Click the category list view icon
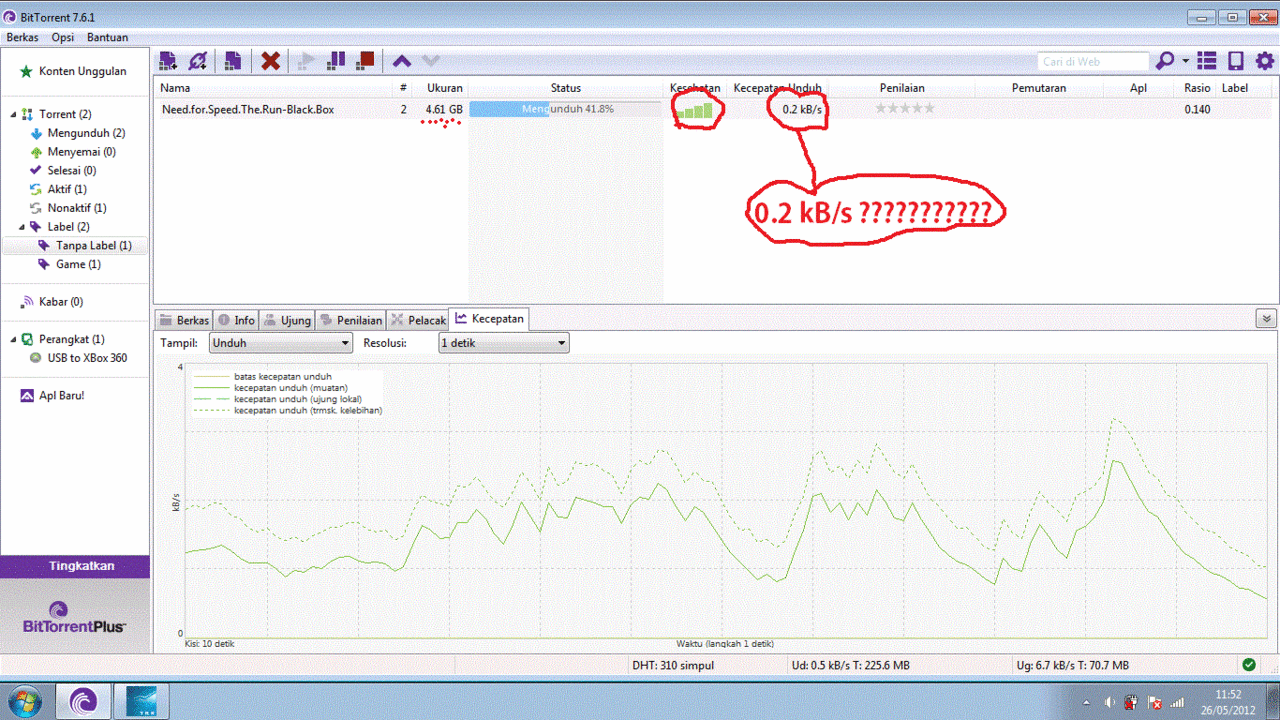1280x720 pixels. [1207, 61]
